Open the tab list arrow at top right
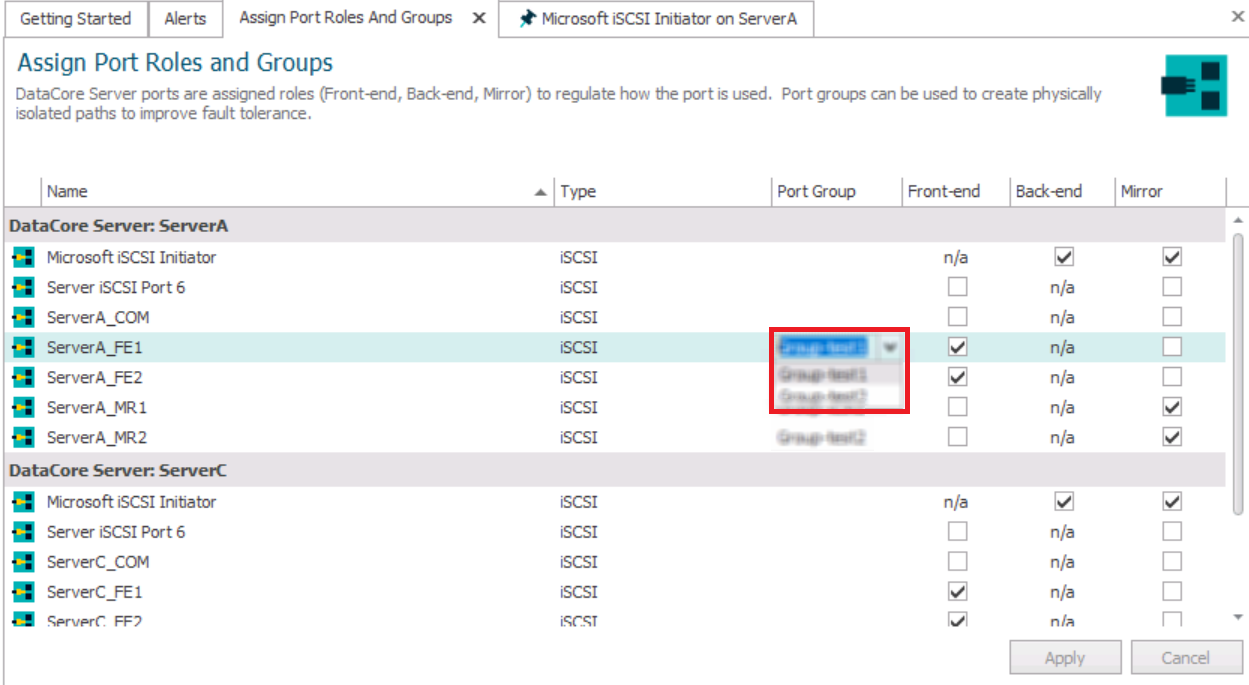Viewport: 1249px width, 685px height. pyautogui.click(x=1238, y=17)
